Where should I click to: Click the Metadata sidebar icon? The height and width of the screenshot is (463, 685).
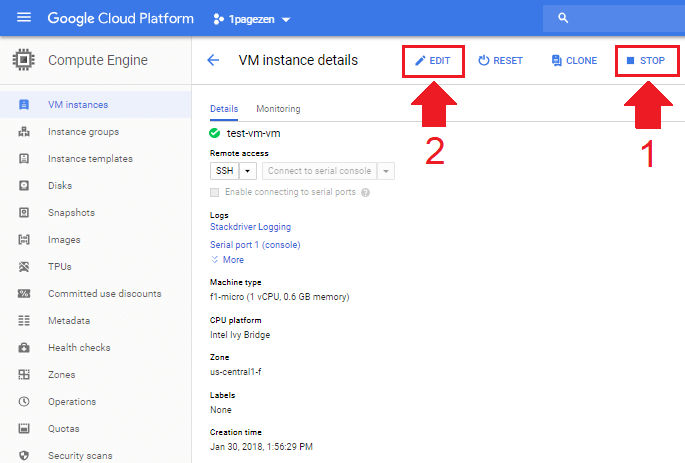[24, 321]
